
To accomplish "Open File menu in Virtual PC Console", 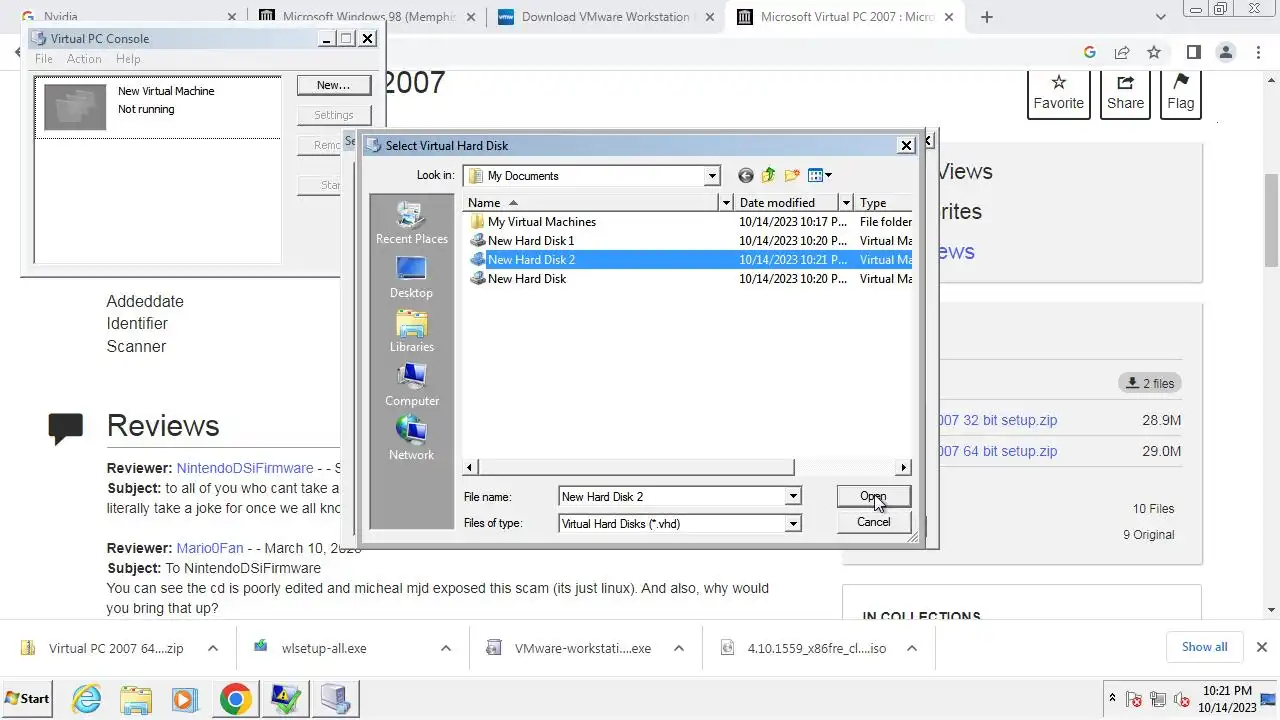I will pos(44,59).
